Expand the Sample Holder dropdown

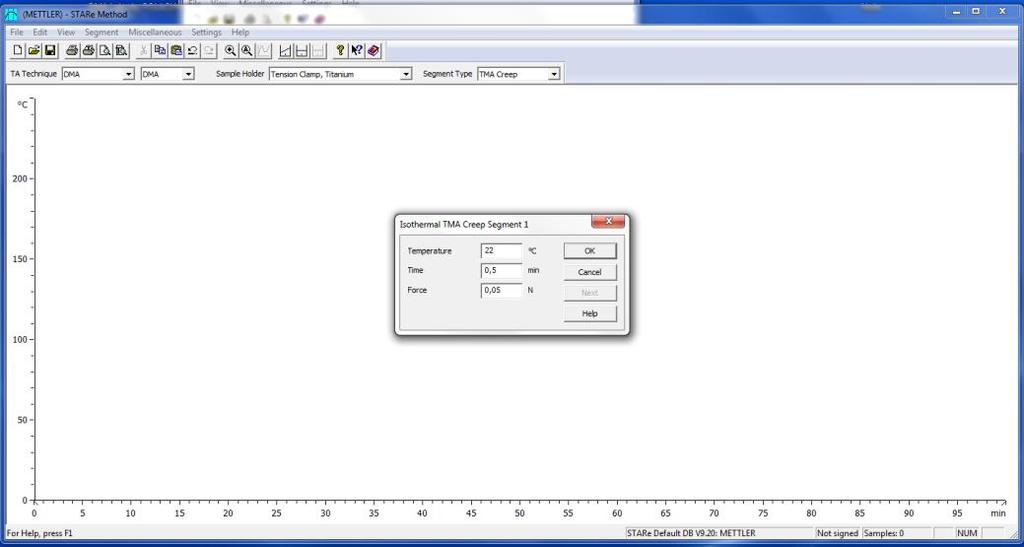[x=406, y=74]
